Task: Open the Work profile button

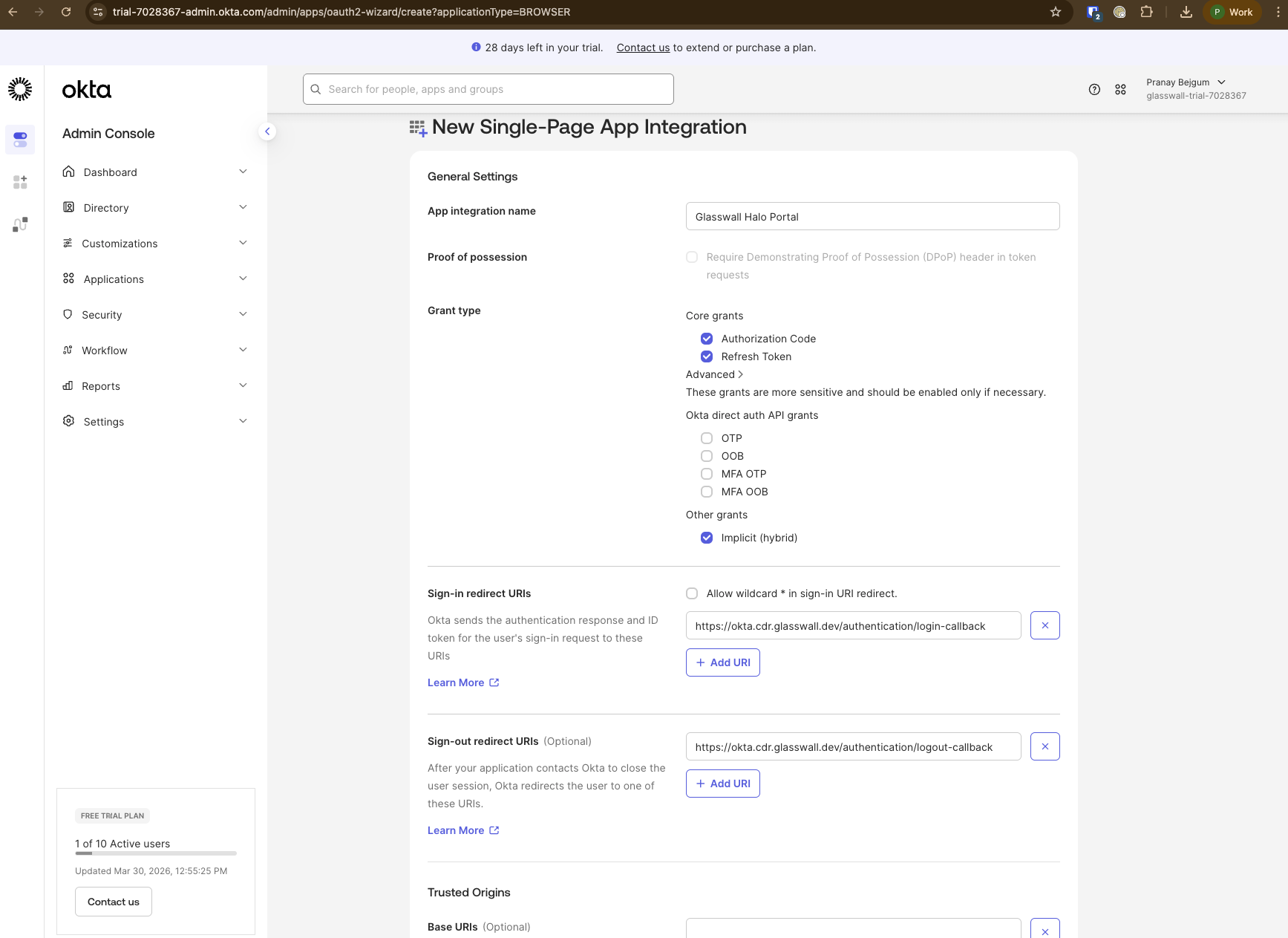Action: click(x=1232, y=12)
